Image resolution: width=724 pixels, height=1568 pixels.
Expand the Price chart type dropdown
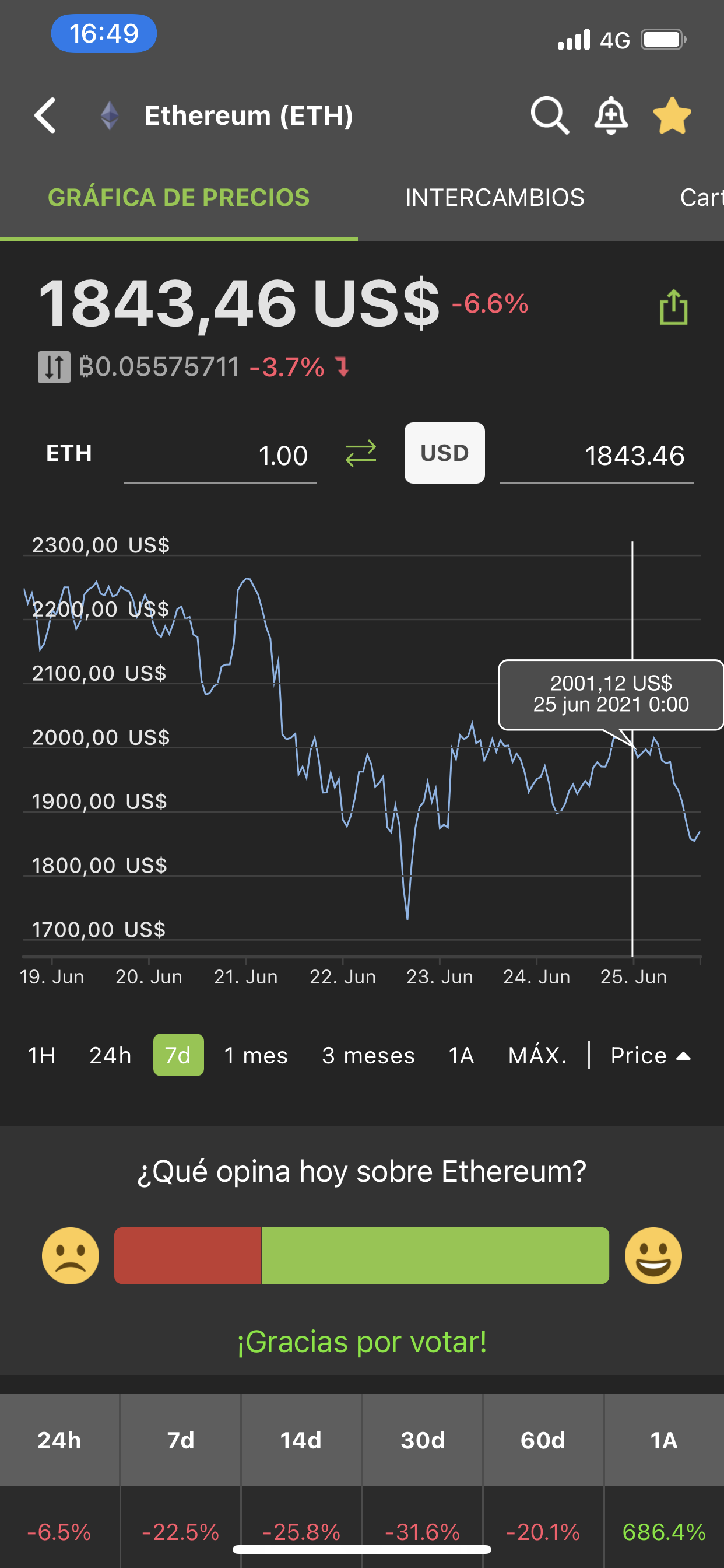point(651,1055)
